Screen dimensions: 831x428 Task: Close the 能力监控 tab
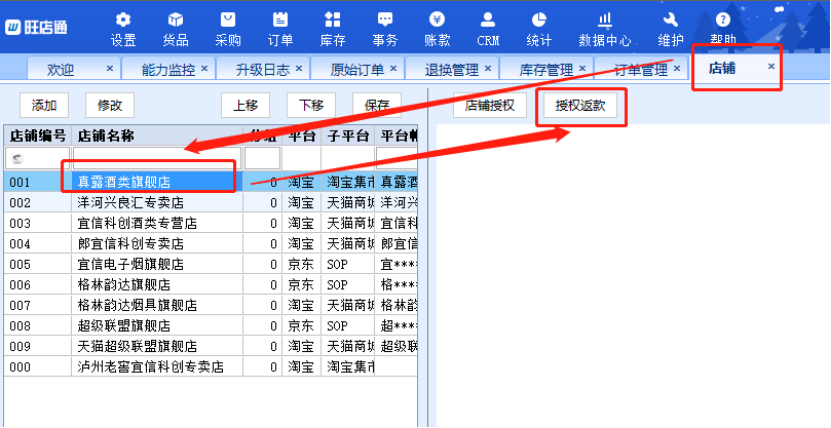tap(204, 68)
